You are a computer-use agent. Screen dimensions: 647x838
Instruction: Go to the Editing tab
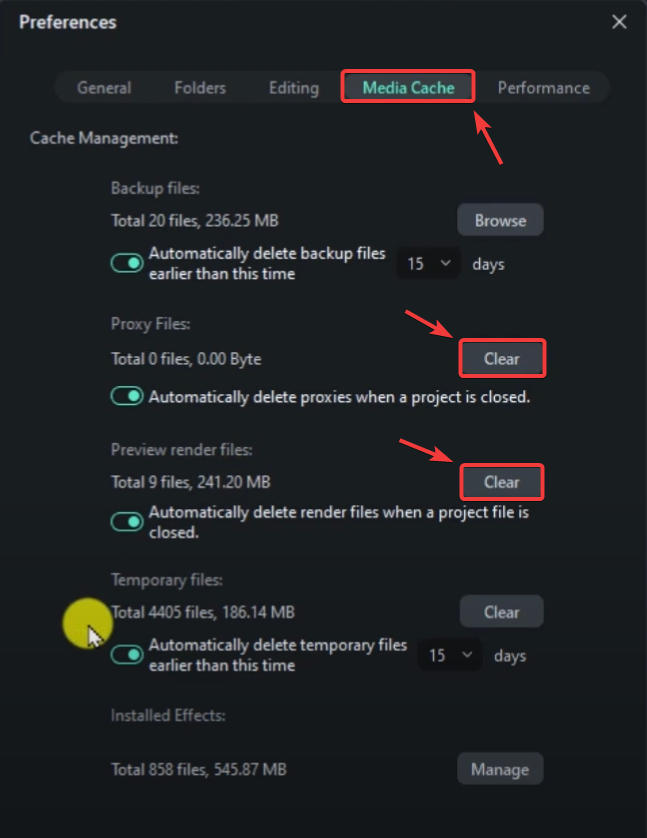click(293, 88)
